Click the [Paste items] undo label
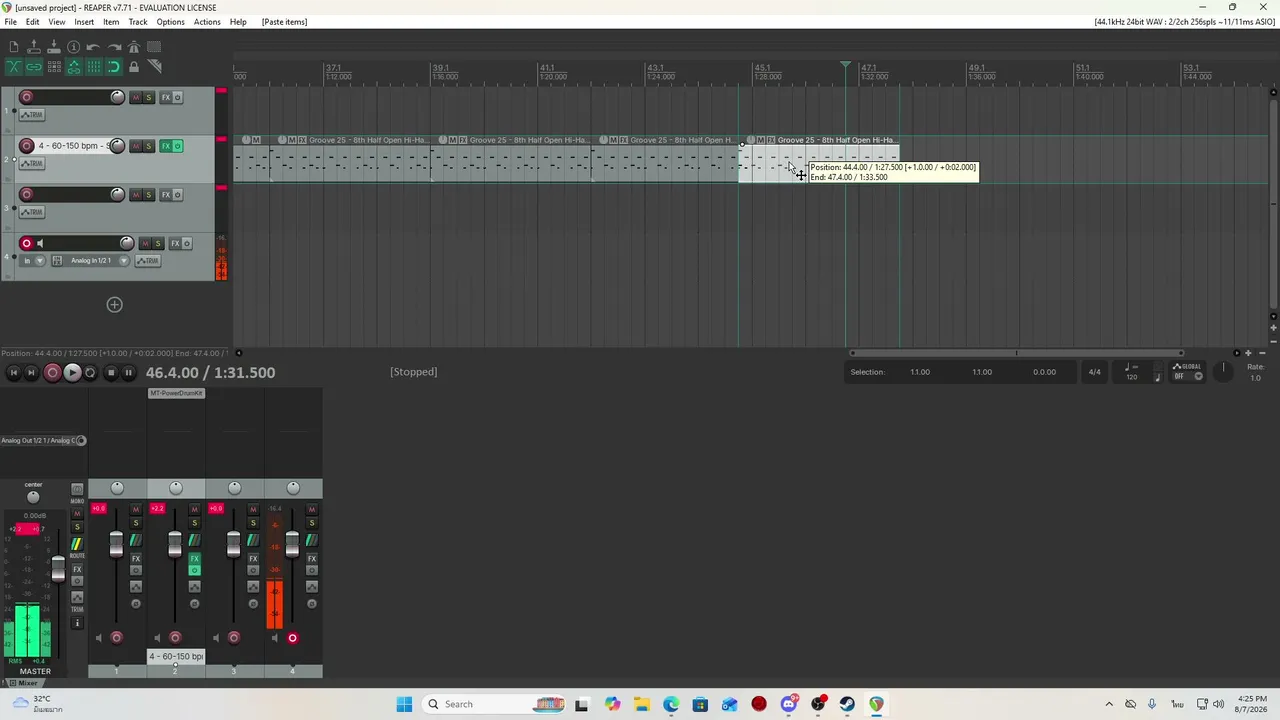Image resolution: width=1280 pixels, height=720 pixels. click(x=284, y=22)
